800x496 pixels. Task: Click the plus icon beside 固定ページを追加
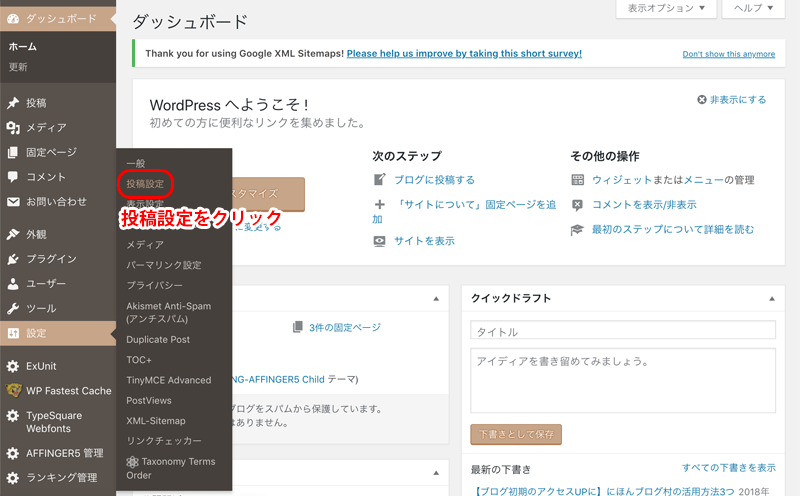coord(380,205)
